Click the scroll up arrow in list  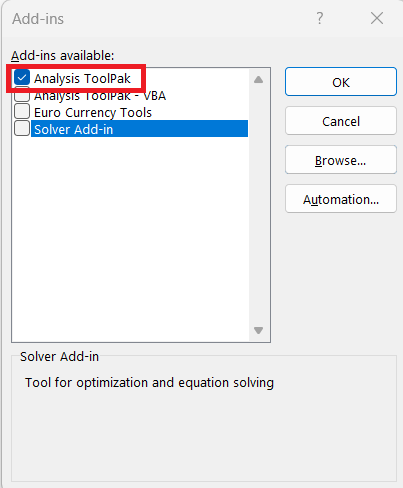(x=258, y=80)
